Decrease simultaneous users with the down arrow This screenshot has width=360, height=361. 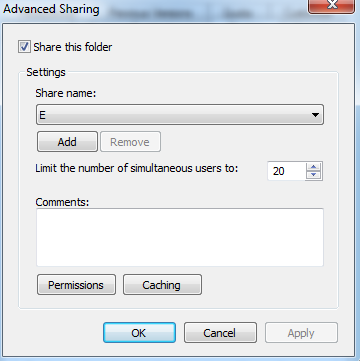313,175
